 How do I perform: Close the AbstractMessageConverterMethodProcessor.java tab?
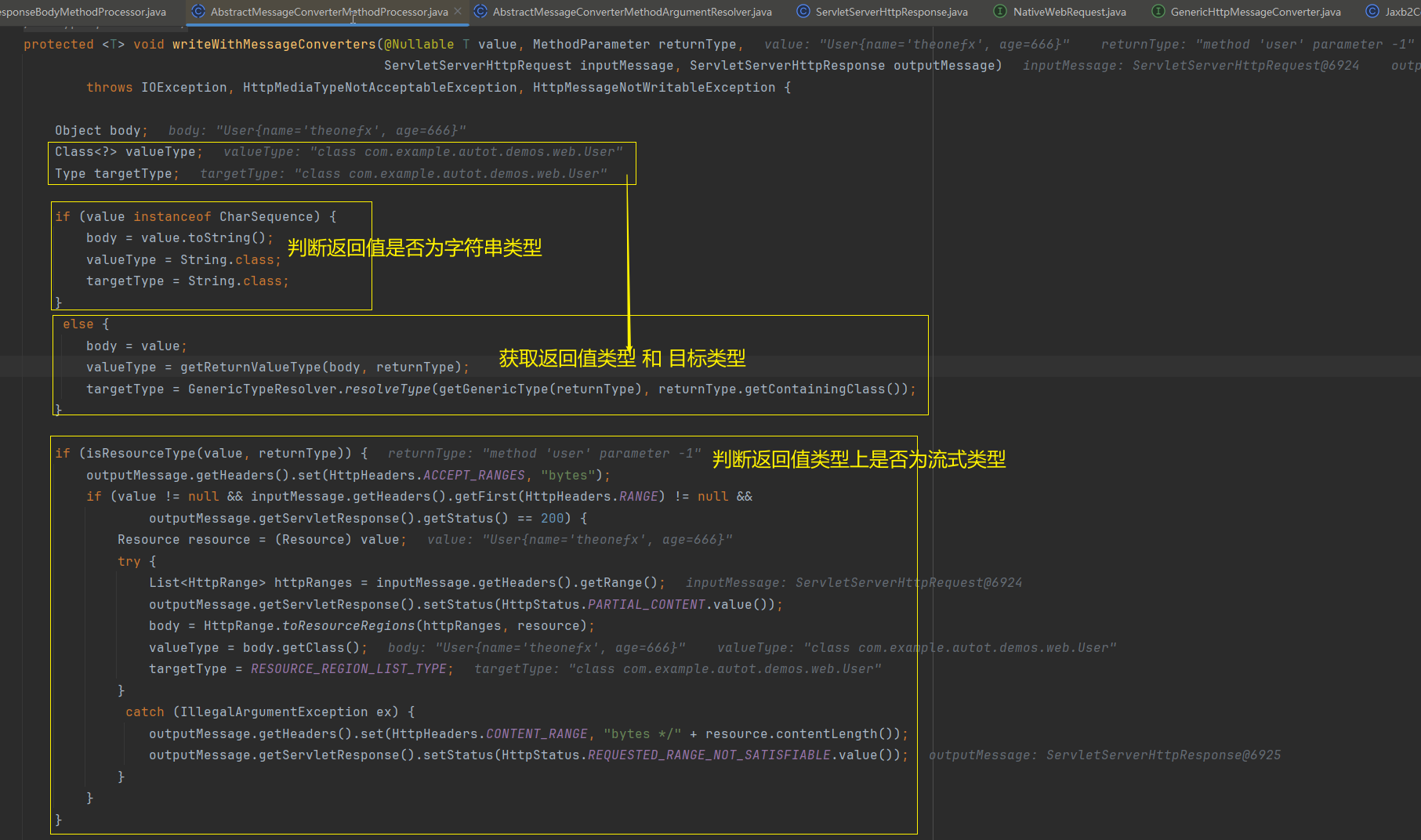click(x=458, y=12)
